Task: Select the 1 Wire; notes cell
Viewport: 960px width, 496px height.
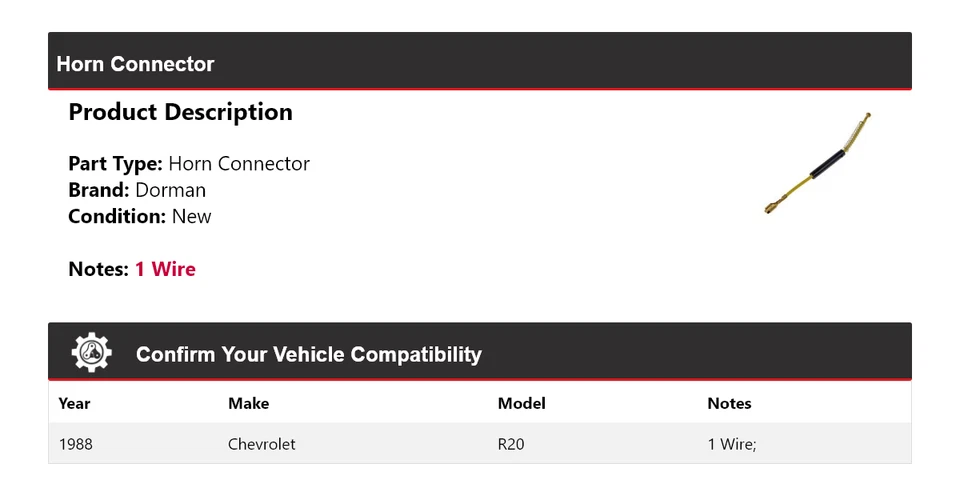Action: (x=732, y=444)
